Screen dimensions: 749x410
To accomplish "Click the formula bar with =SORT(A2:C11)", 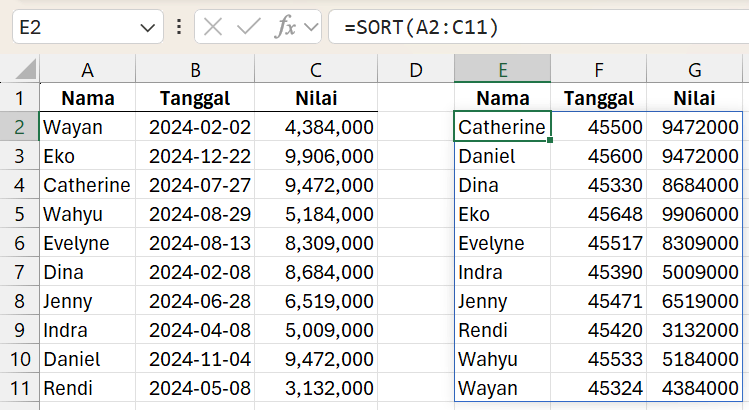I will click(539, 27).
